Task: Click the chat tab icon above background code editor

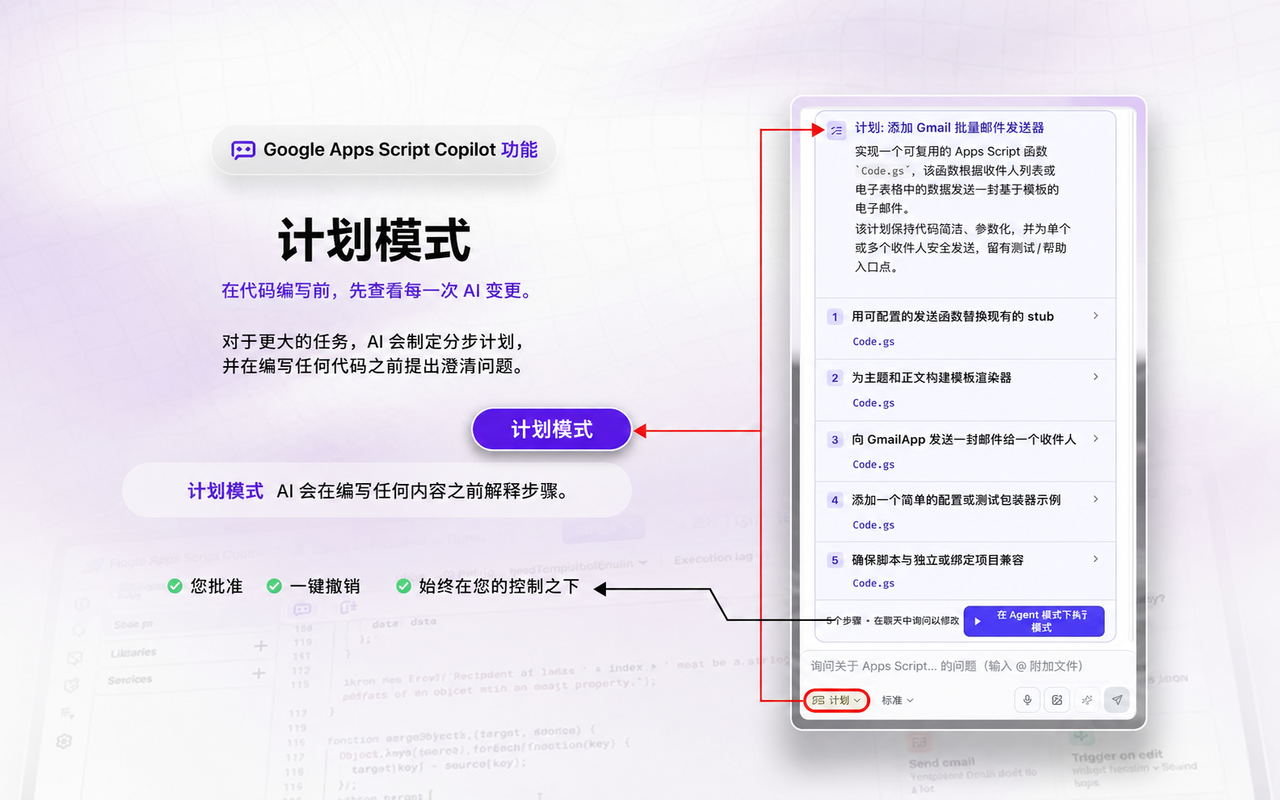Action: (302, 609)
